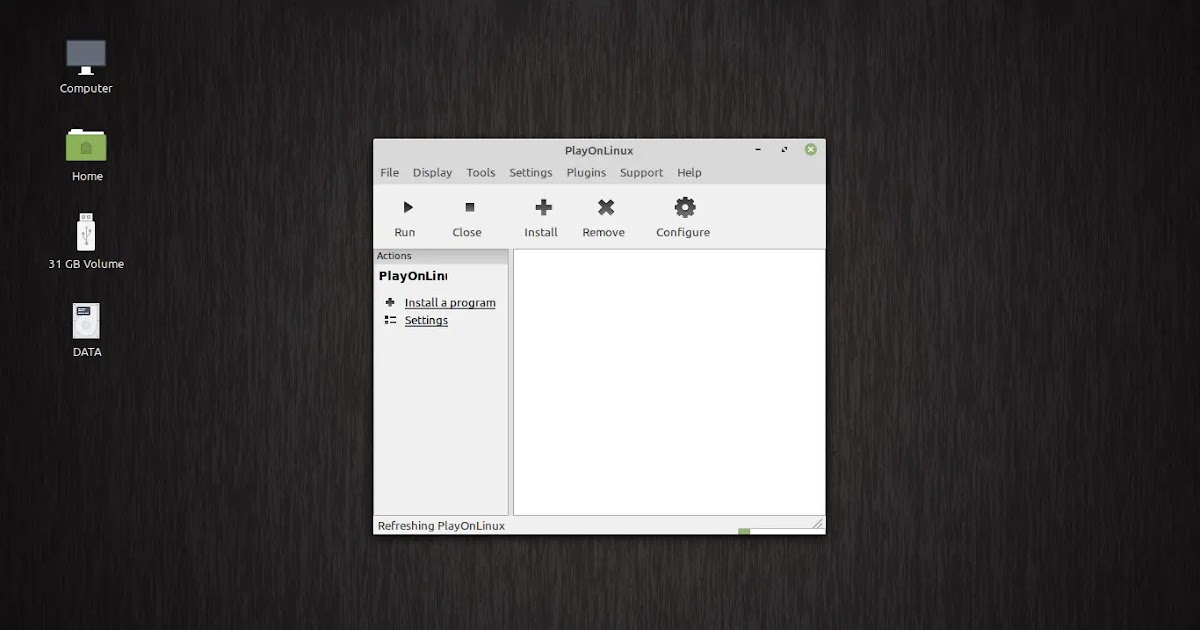1200x630 pixels.
Task: Click the window resize grip corner
Action: click(x=818, y=524)
